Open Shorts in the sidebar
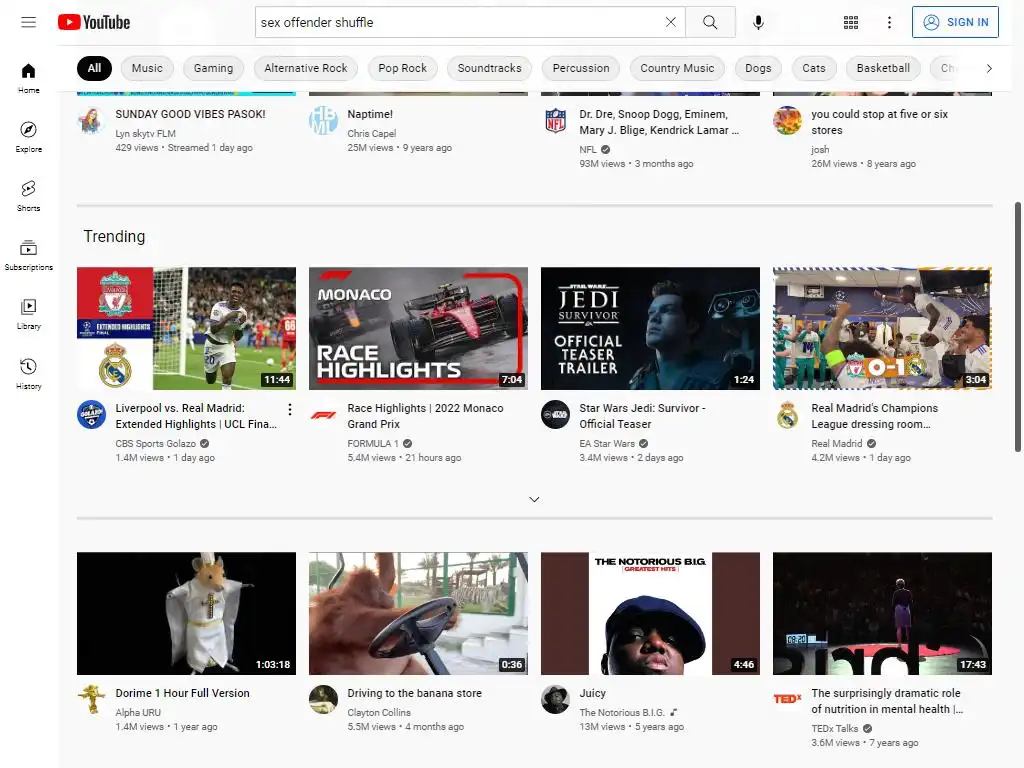Viewport: 1024px width, 768px height. 28,196
